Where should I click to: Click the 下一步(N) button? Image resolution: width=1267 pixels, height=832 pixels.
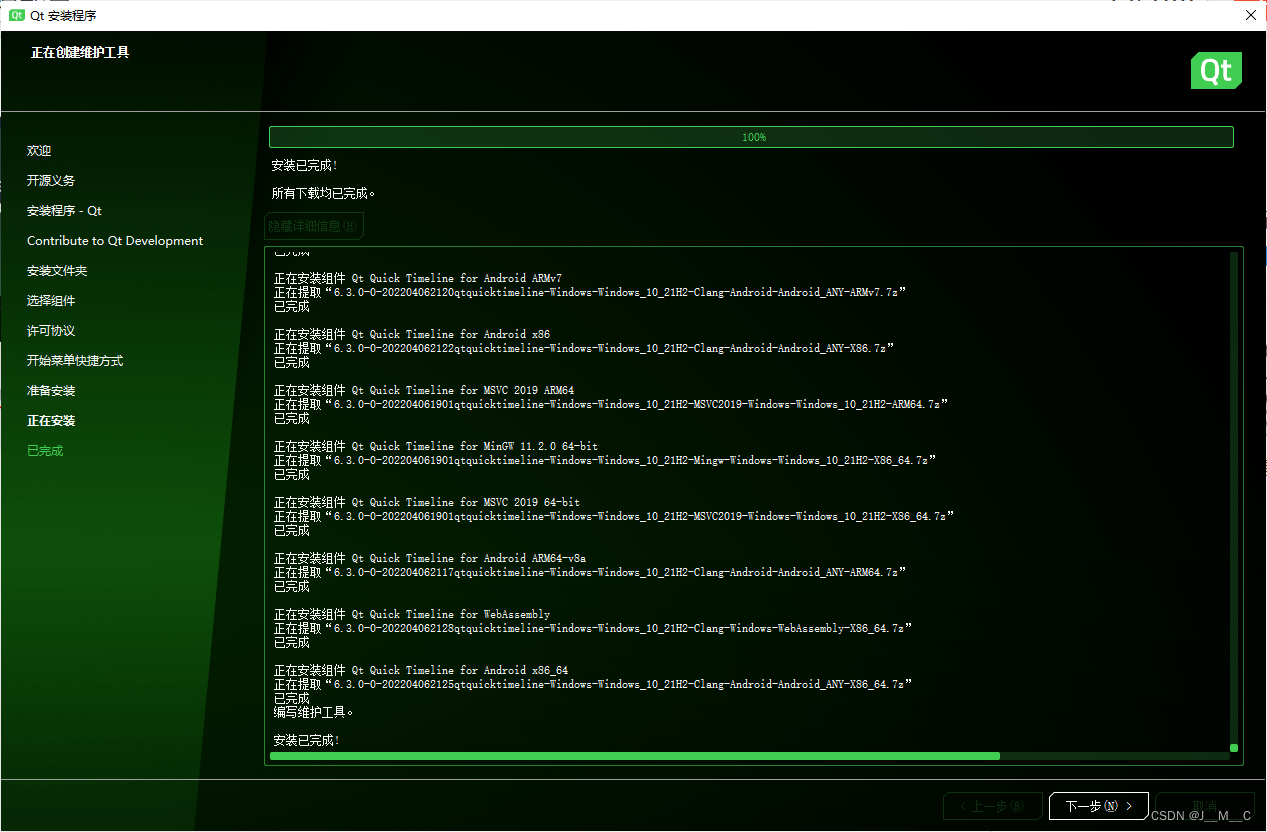tap(1099, 806)
